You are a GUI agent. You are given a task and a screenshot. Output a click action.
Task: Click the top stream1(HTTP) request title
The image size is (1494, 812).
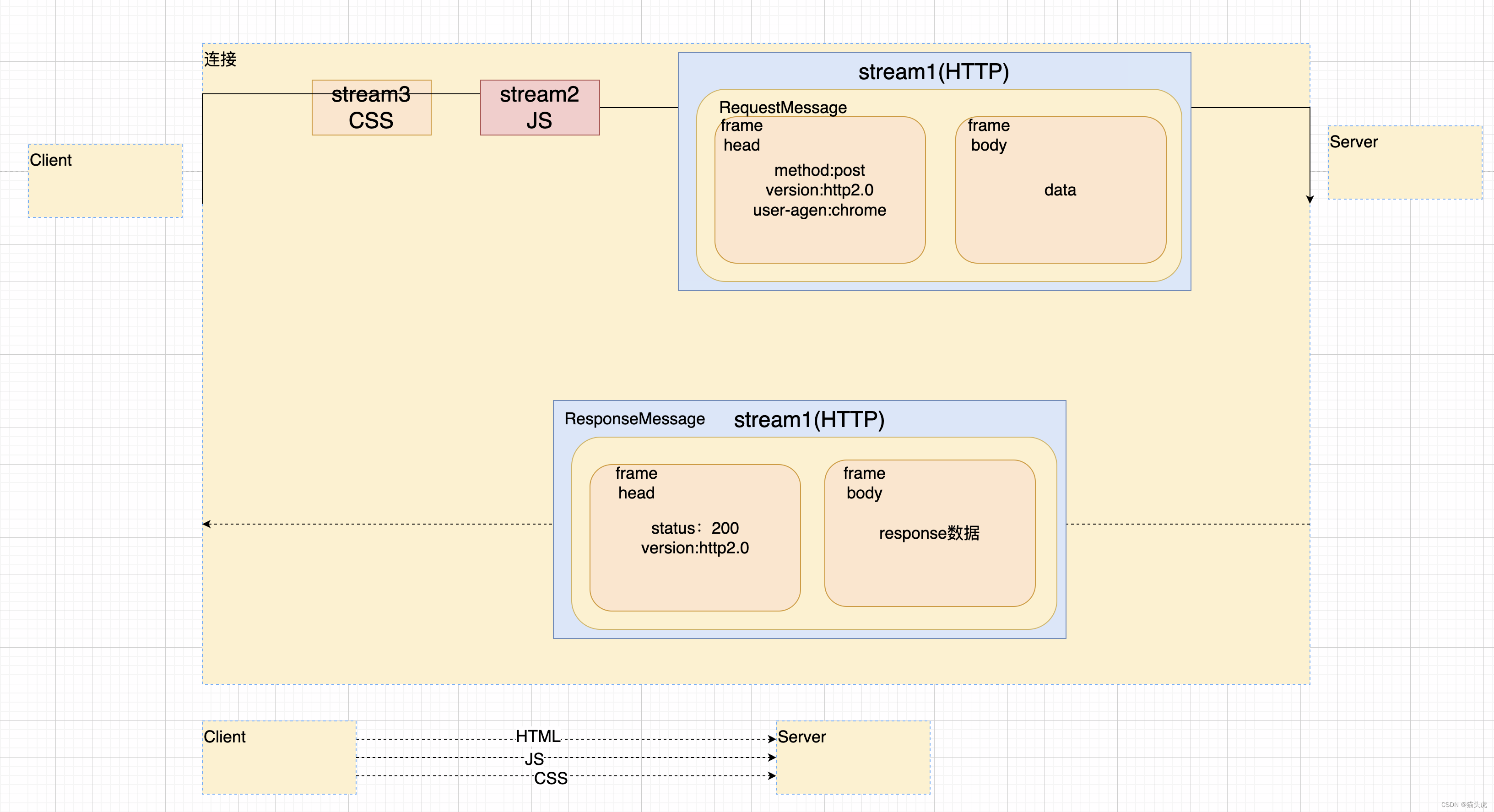point(933,72)
